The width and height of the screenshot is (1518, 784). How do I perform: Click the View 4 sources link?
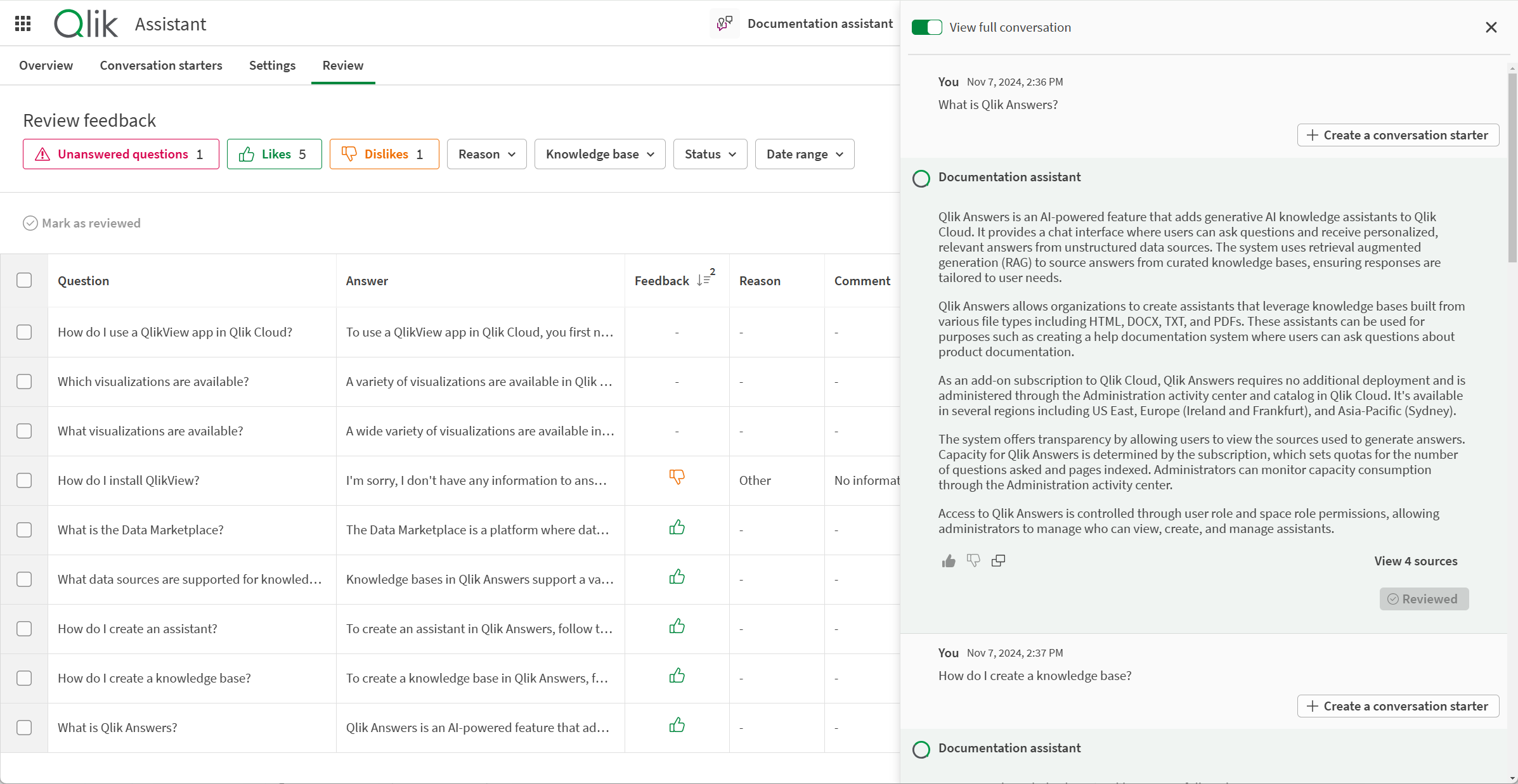(x=1416, y=561)
